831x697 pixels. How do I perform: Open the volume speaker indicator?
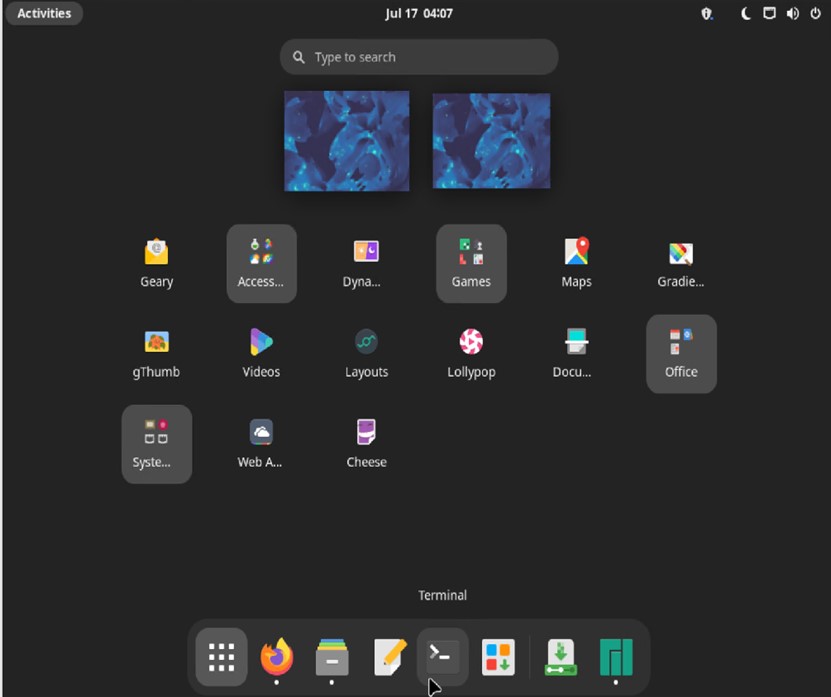(x=792, y=14)
